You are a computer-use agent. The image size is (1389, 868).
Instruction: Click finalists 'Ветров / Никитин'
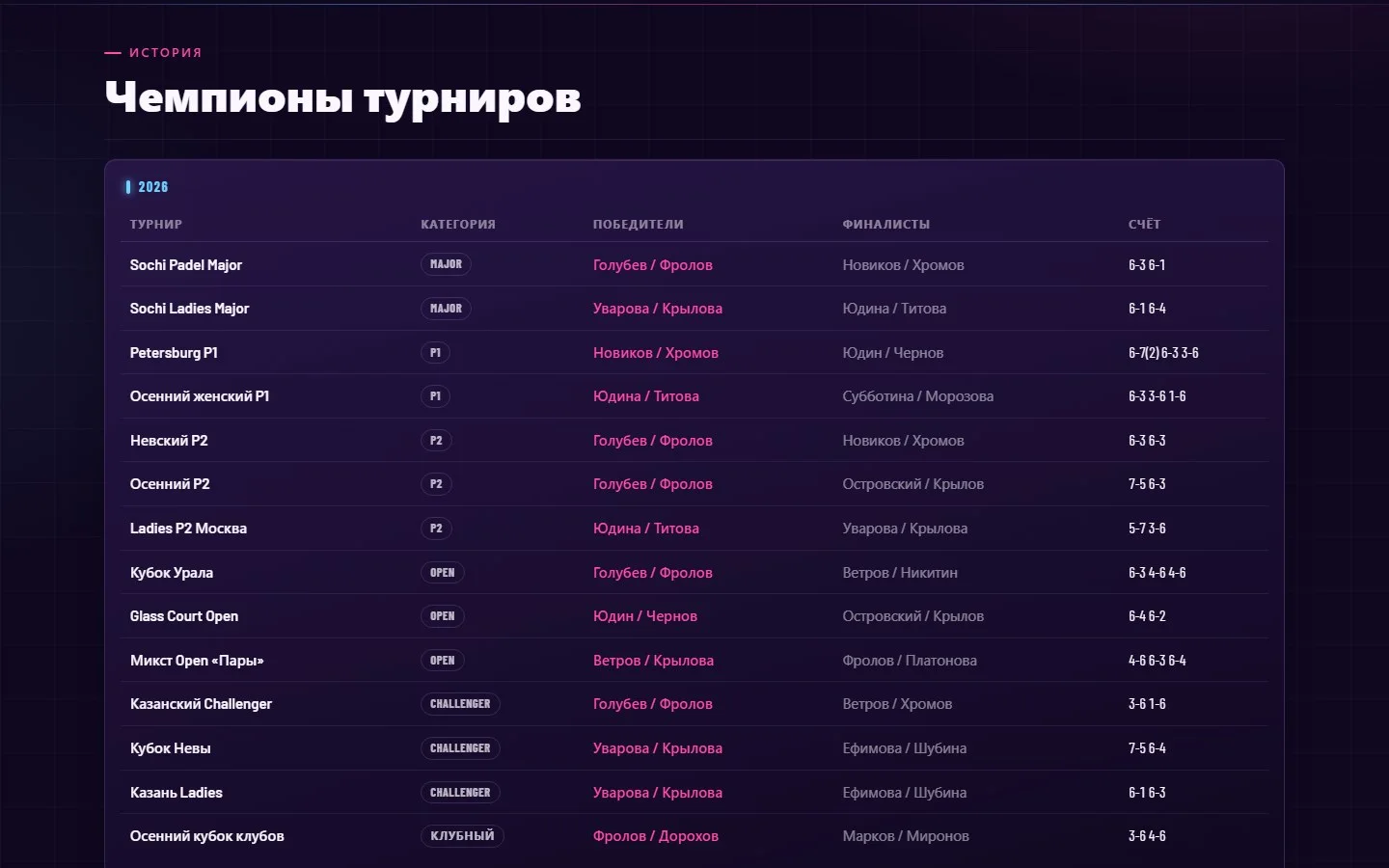pos(901,573)
